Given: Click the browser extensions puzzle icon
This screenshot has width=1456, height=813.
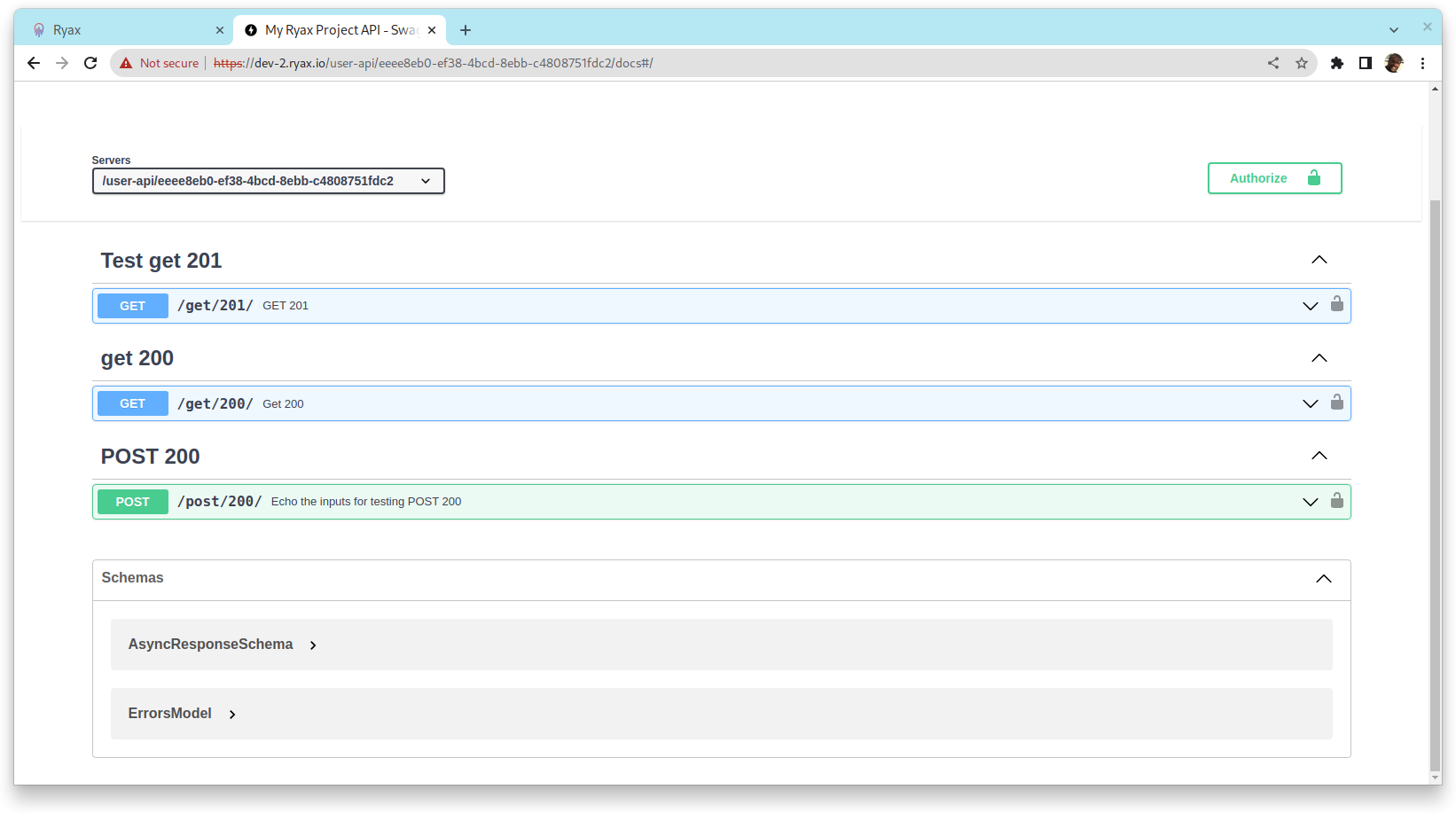Looking at the screenshot, I should 1336,63.
